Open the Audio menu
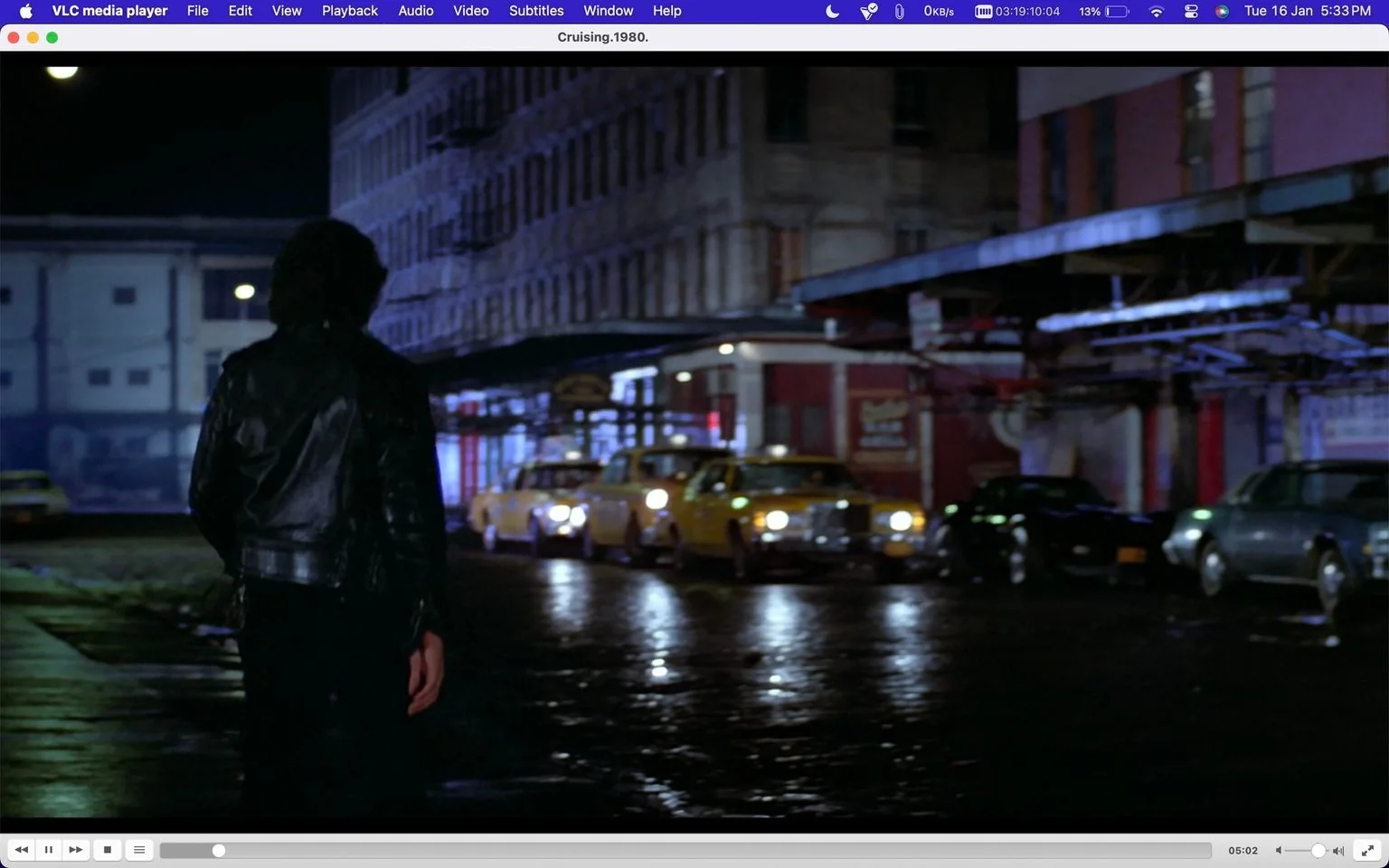The image size is (1389, 868). point(416,11)
